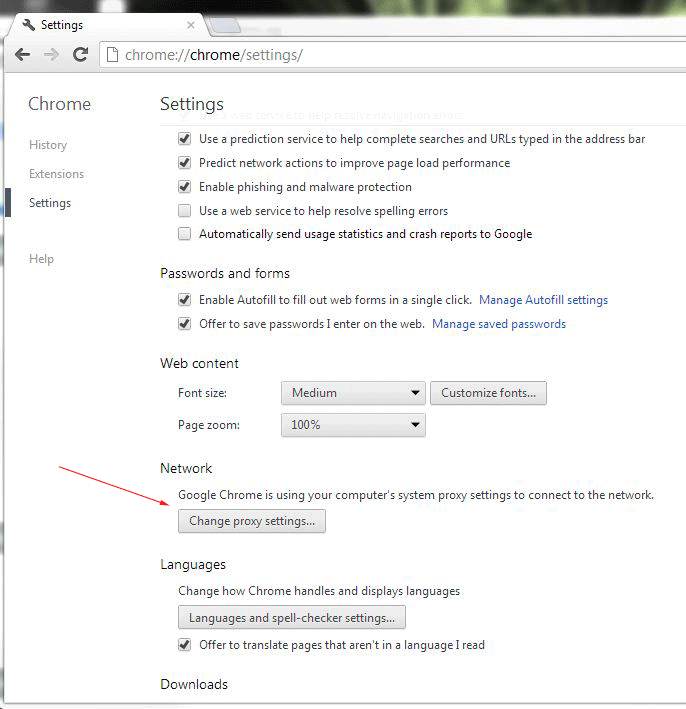This screenshot has height=709, width=686.
Task: Uncheck Offer to translate pages checkbox
Action: (x=185, y=645)
